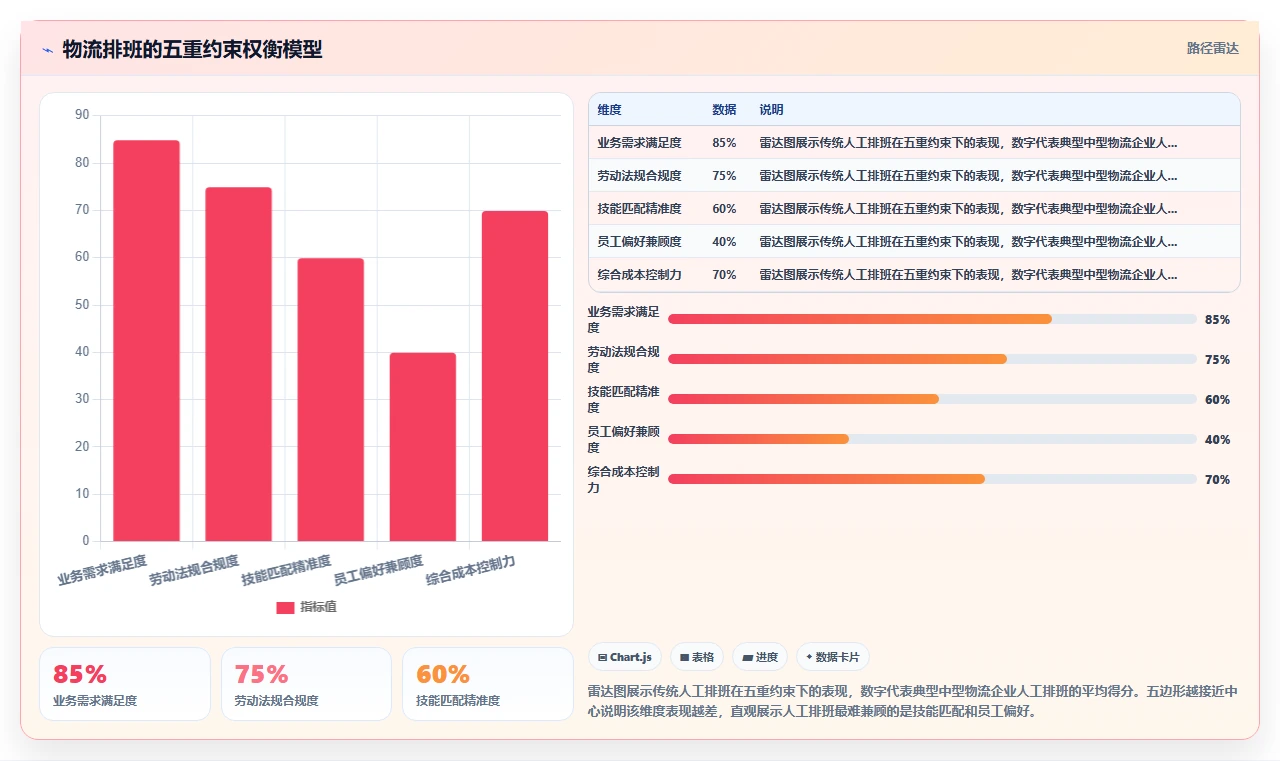Select the 员工偏好兼顾度 table row
This screenshot has width=1280, height=761.
[x=914, y=241]
